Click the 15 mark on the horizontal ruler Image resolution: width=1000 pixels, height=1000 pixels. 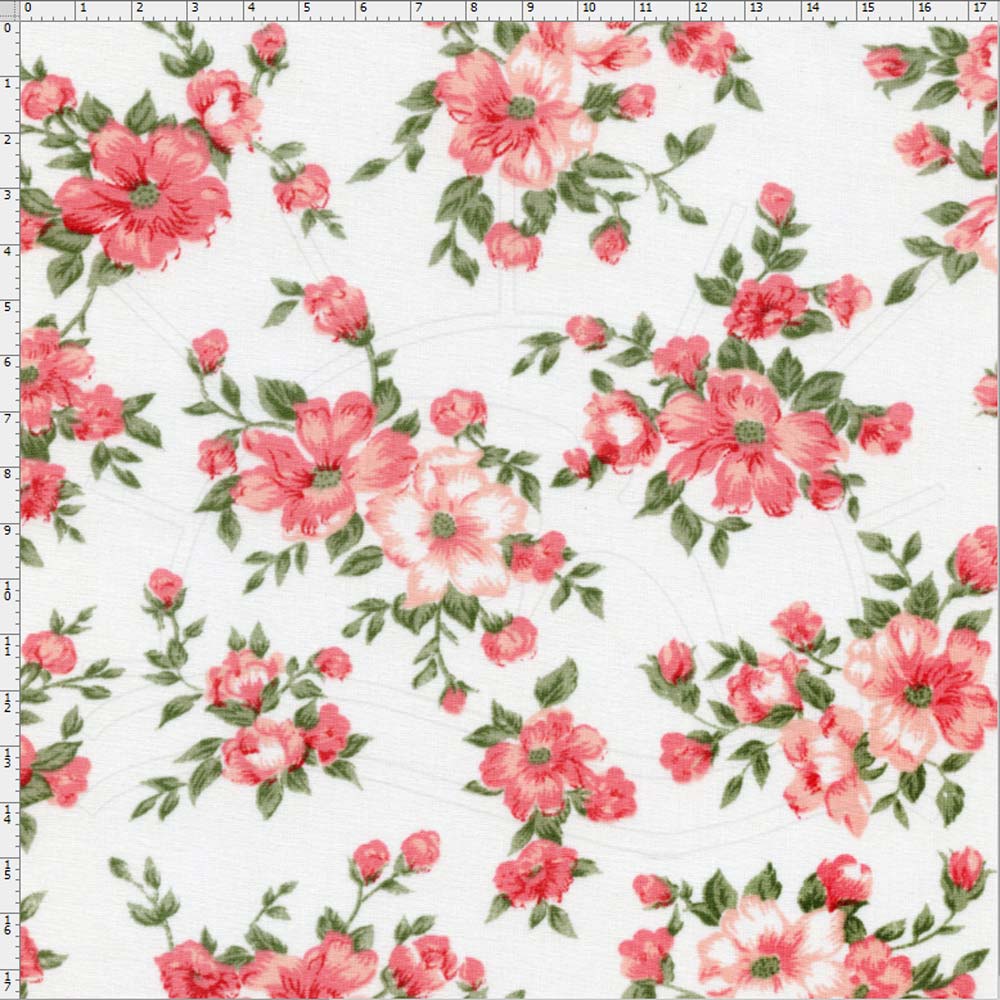coord(868,8)
